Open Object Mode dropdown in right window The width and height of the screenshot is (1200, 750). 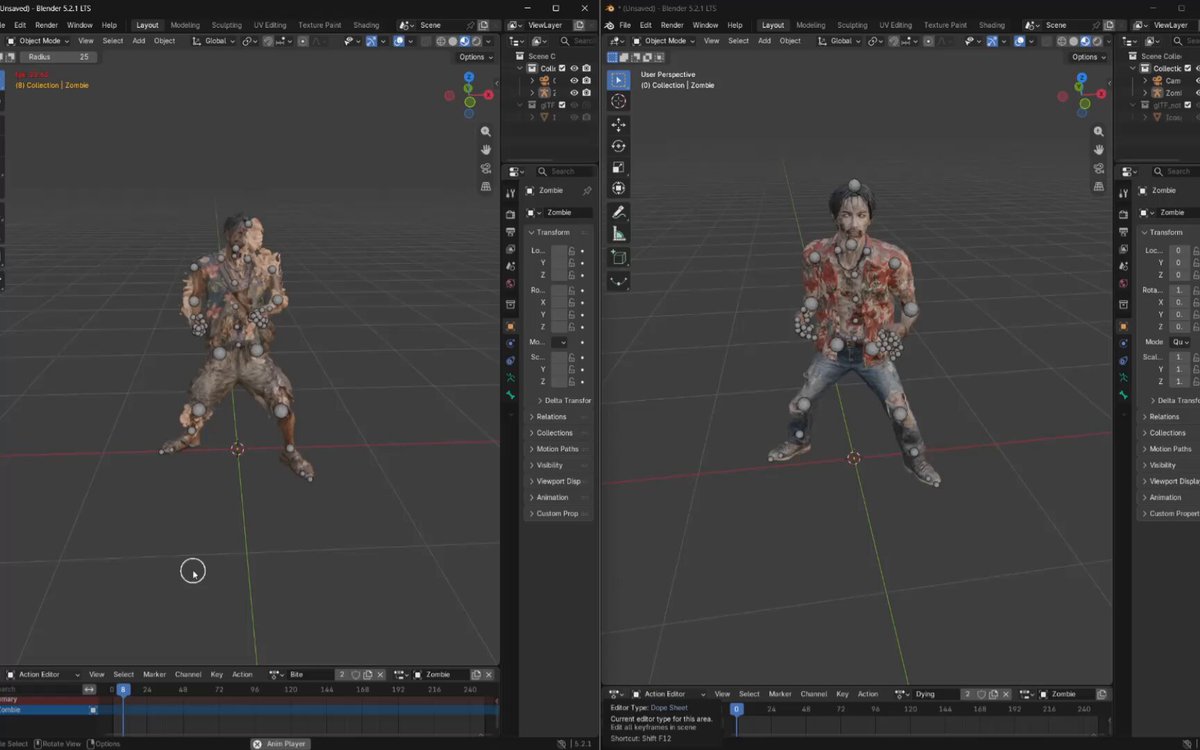click(x=665, y=41)
